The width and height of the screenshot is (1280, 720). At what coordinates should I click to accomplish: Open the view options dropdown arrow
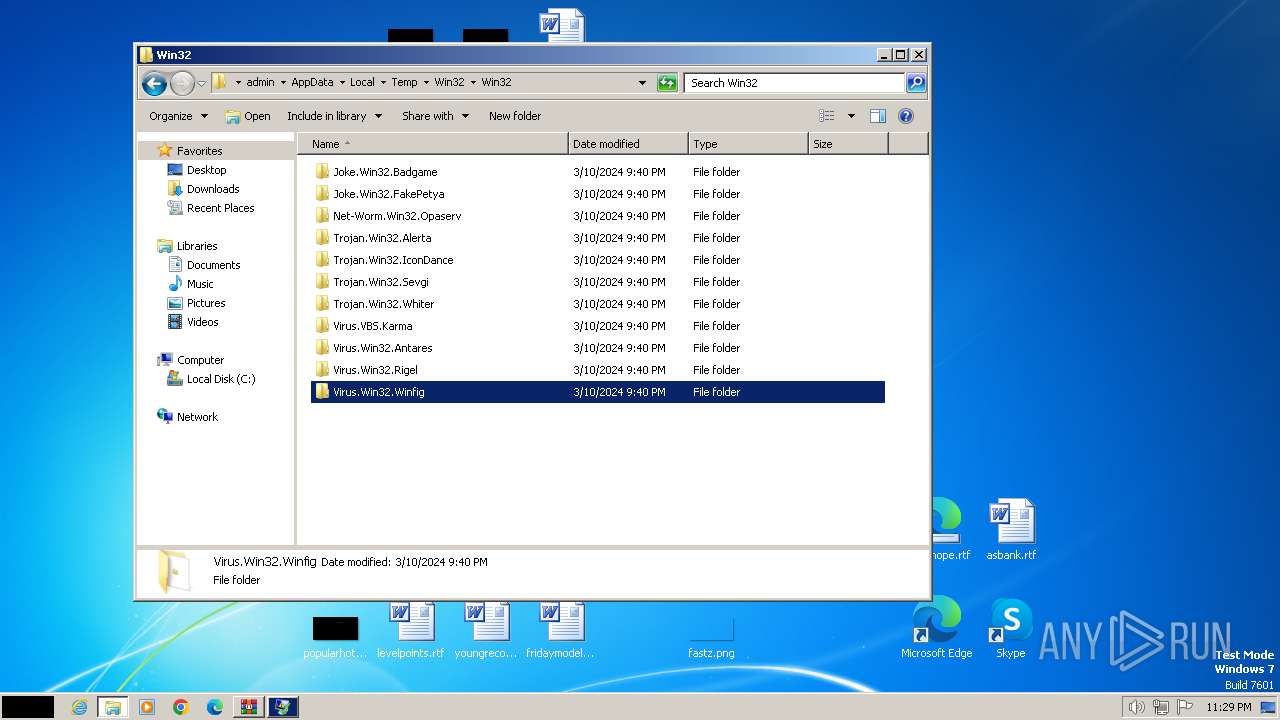(851, 116)
